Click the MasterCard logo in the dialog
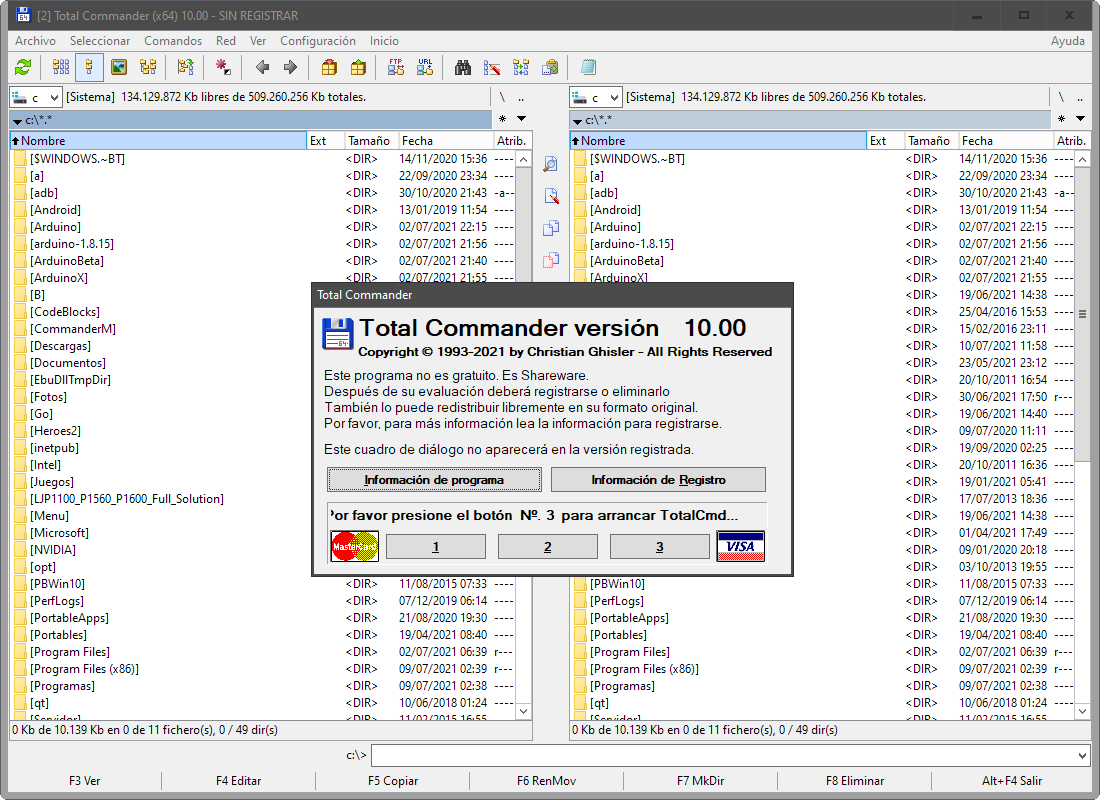Screen dimensions: 1100x800 coord(354,546)
